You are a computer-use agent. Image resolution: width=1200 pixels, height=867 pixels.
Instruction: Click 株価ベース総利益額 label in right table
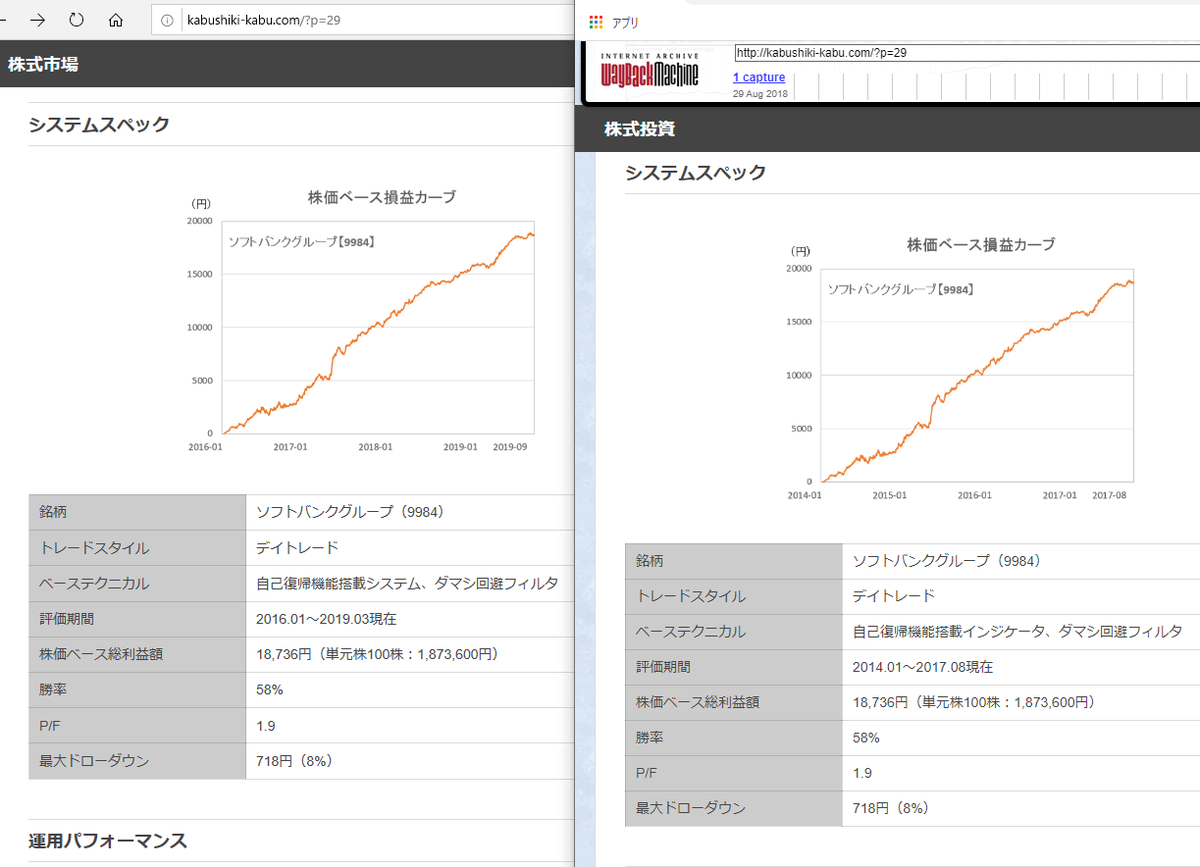click(698, 703)
